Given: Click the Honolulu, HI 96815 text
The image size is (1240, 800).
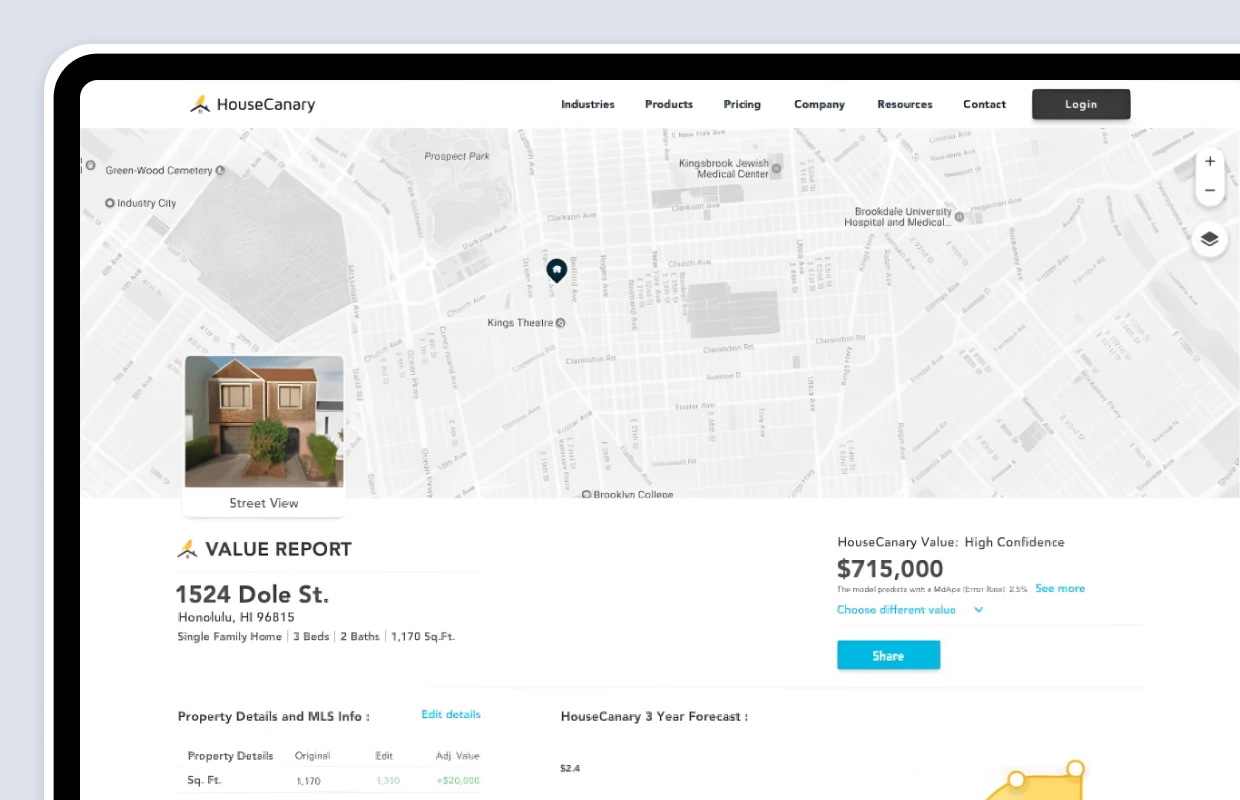Looking at the screenshot, I should [x=236, y=617].
